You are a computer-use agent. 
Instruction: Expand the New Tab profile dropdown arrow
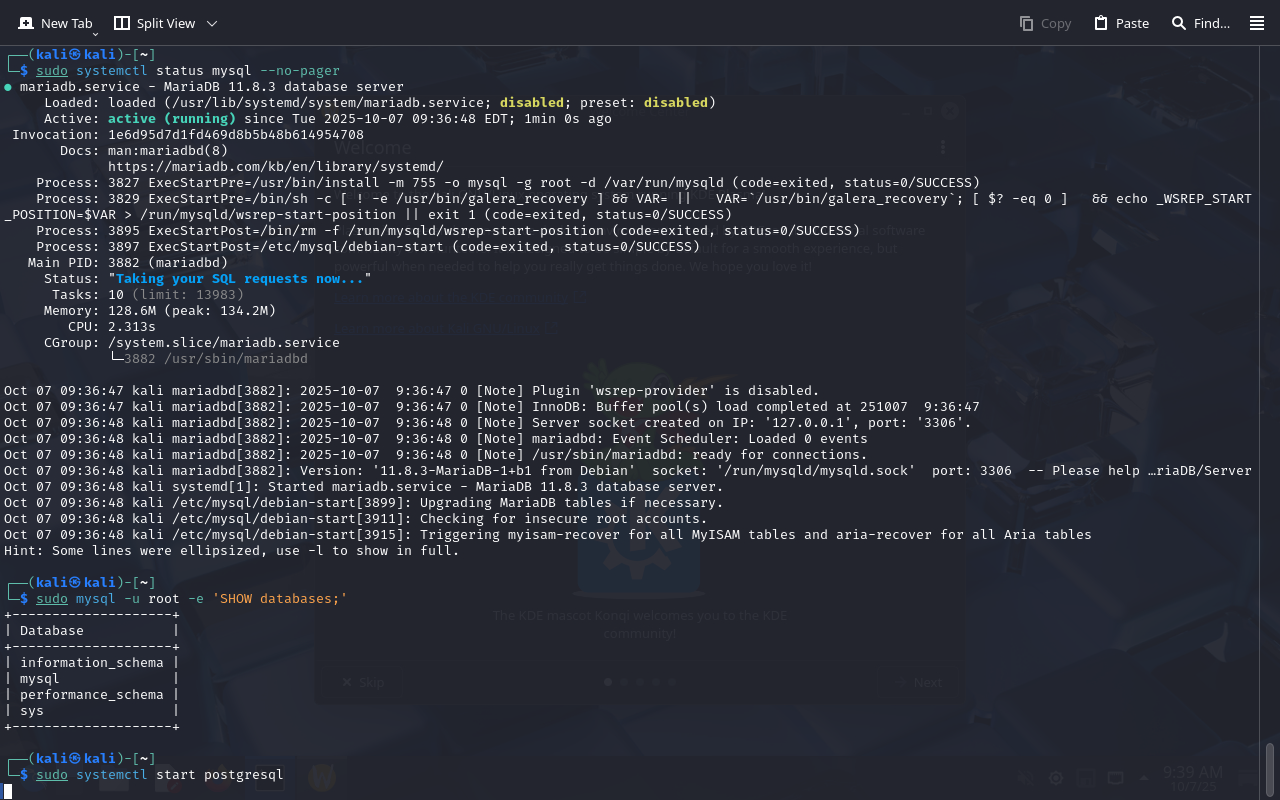[95, 34]
